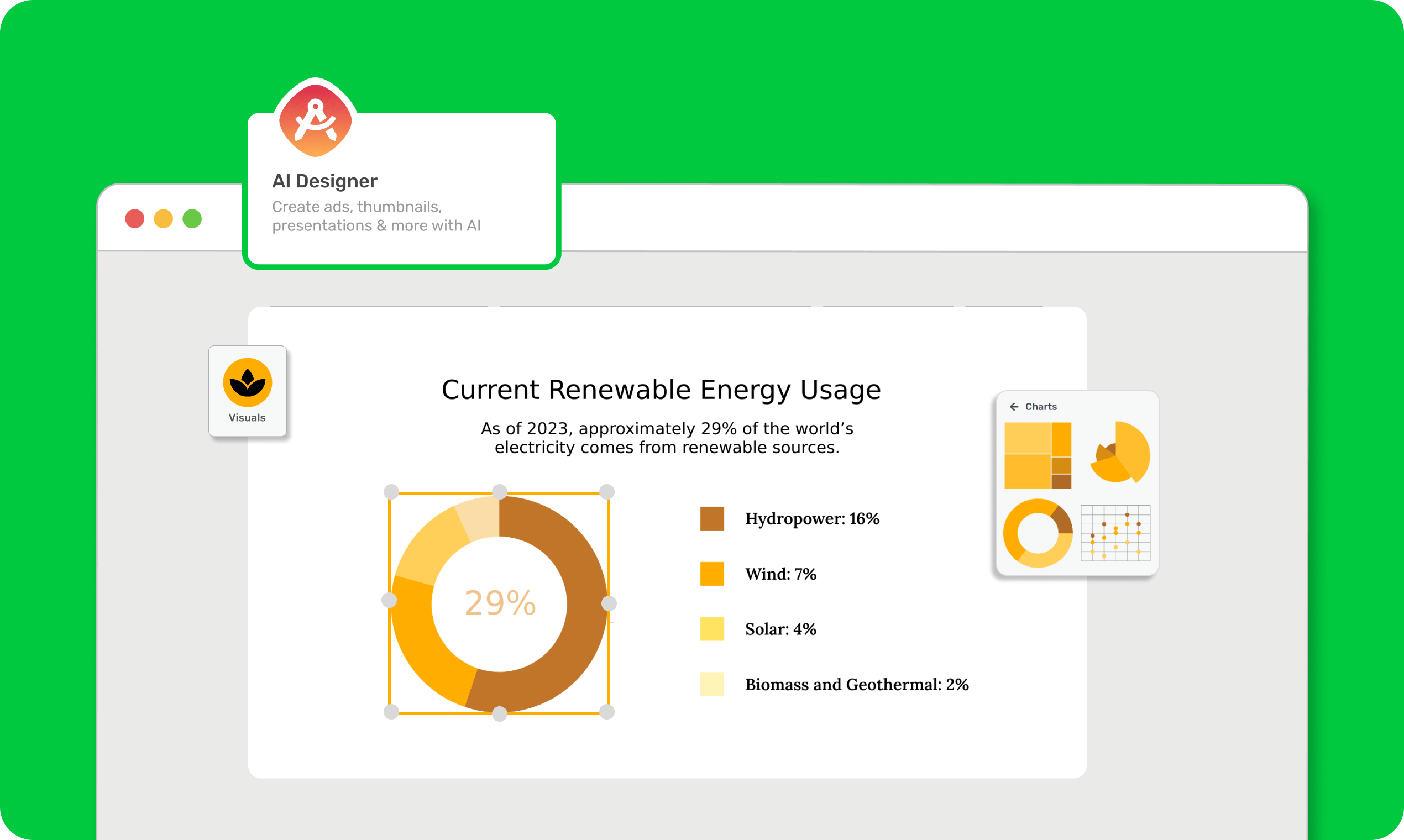Click the bottom-center resize handle of chart

point(499,714)
